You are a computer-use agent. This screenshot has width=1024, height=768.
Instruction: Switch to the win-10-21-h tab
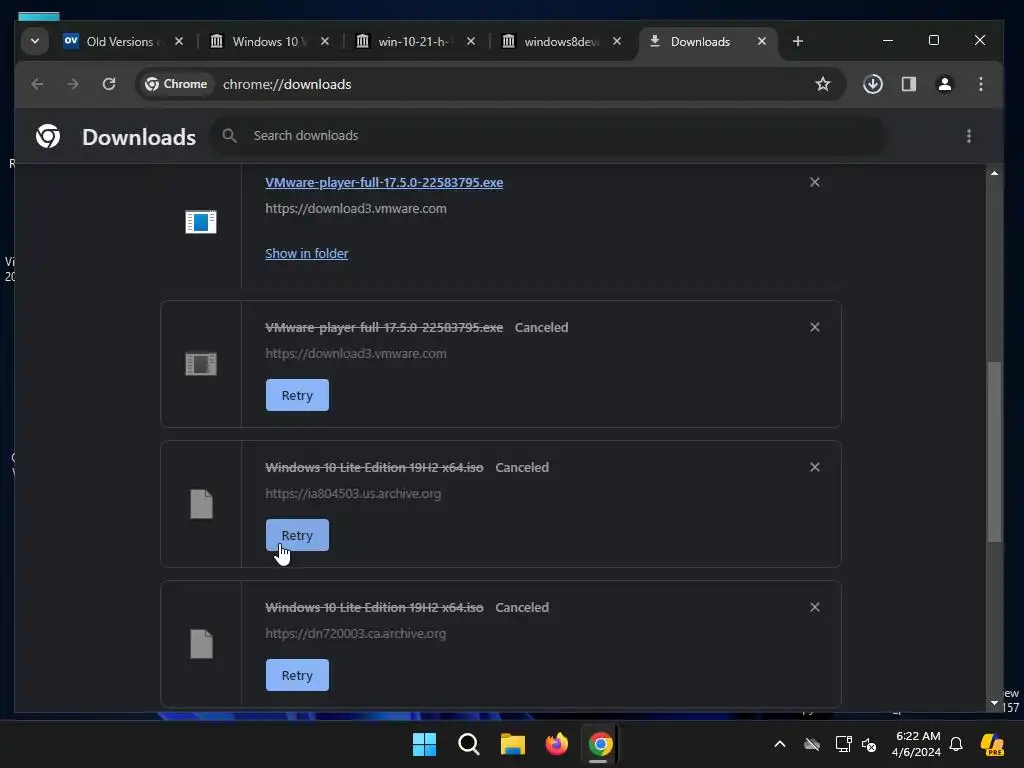pyautogui.click(x=415, y=41)
